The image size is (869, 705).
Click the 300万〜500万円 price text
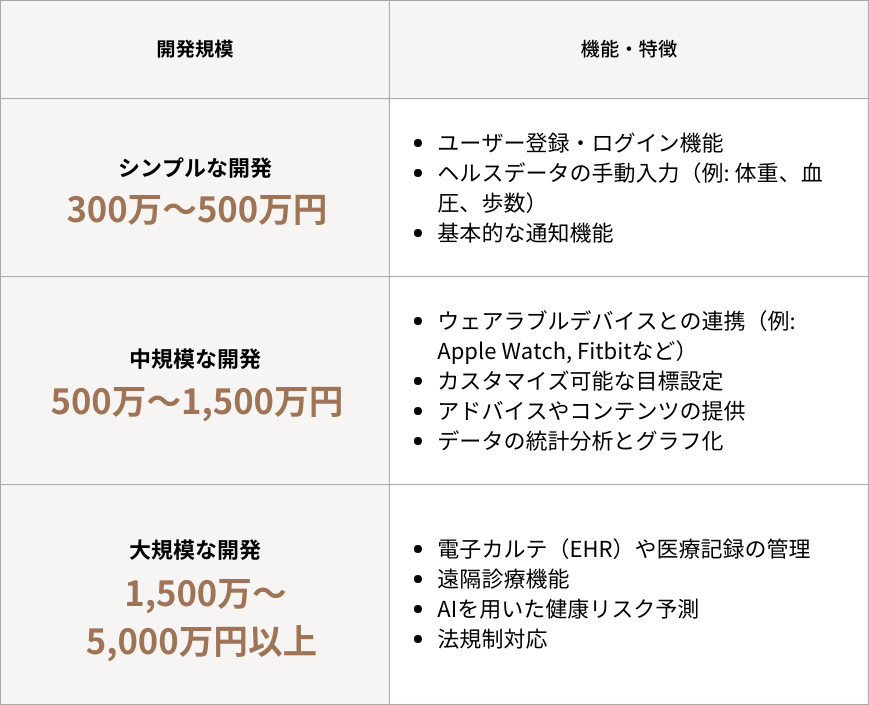(x=196, y=210)
